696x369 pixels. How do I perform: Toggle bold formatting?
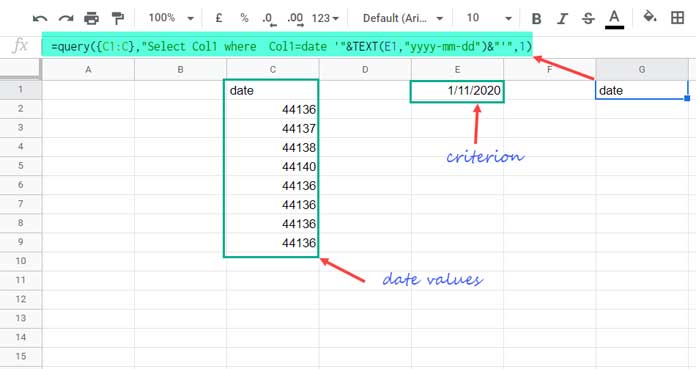[x=536, y=19]
